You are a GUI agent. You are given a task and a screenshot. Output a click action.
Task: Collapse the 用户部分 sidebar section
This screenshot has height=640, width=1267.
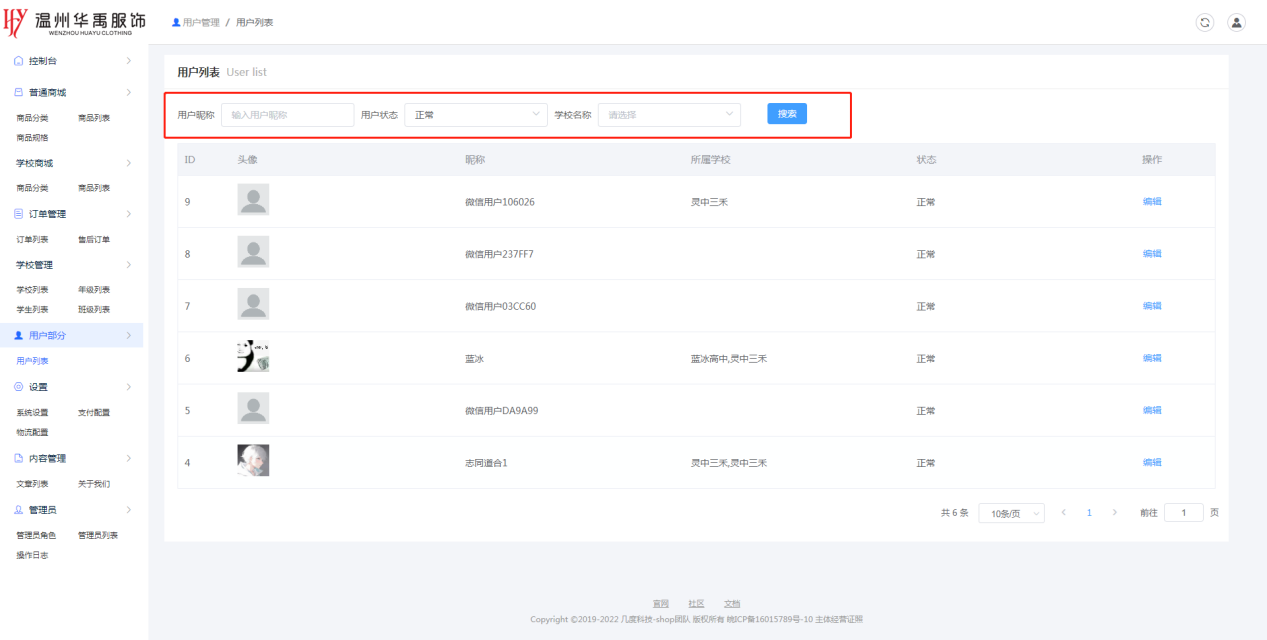pos(128,336)
